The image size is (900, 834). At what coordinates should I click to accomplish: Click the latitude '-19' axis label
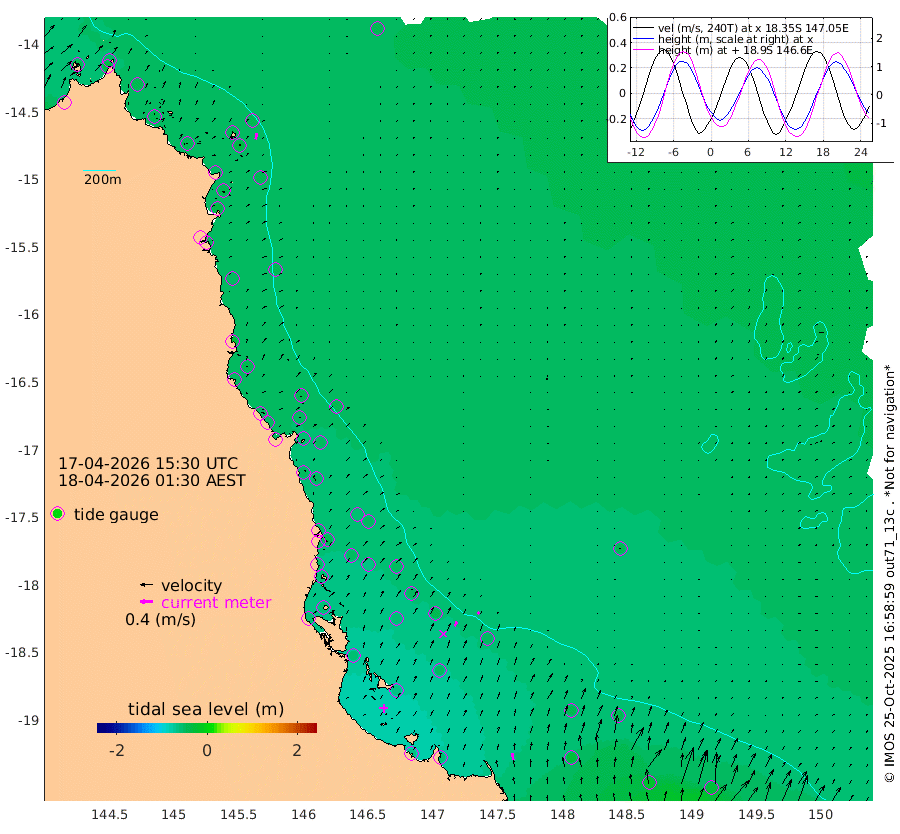[29, 720]
